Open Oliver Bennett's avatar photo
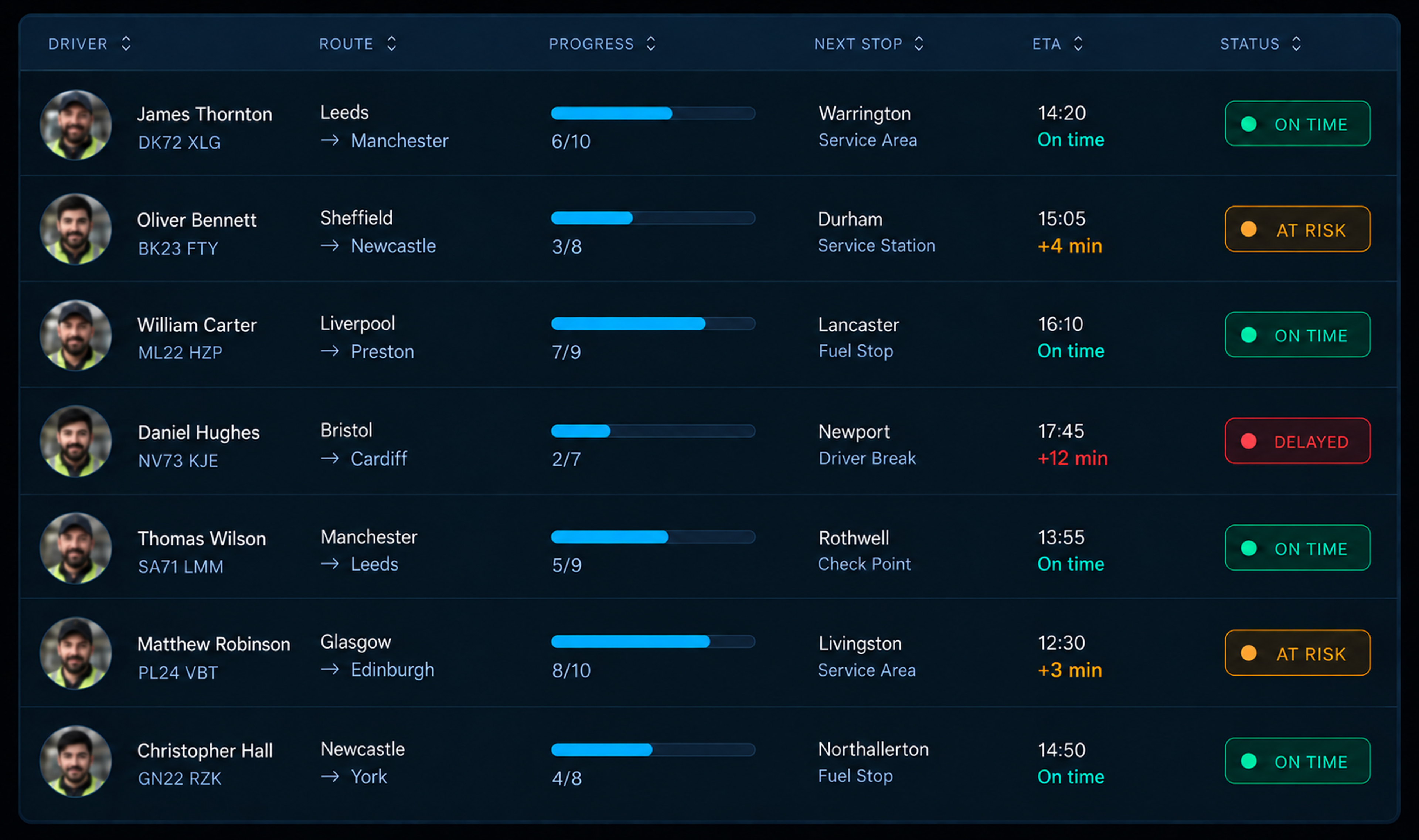Image resolution: width=1419 pixels, height=840 pixels. 75,229
